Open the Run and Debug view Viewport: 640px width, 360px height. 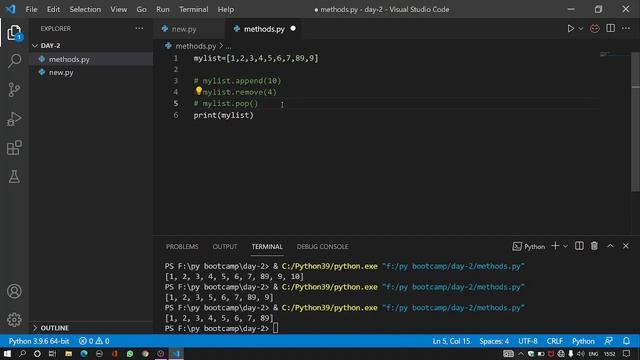tap(14, 119)
